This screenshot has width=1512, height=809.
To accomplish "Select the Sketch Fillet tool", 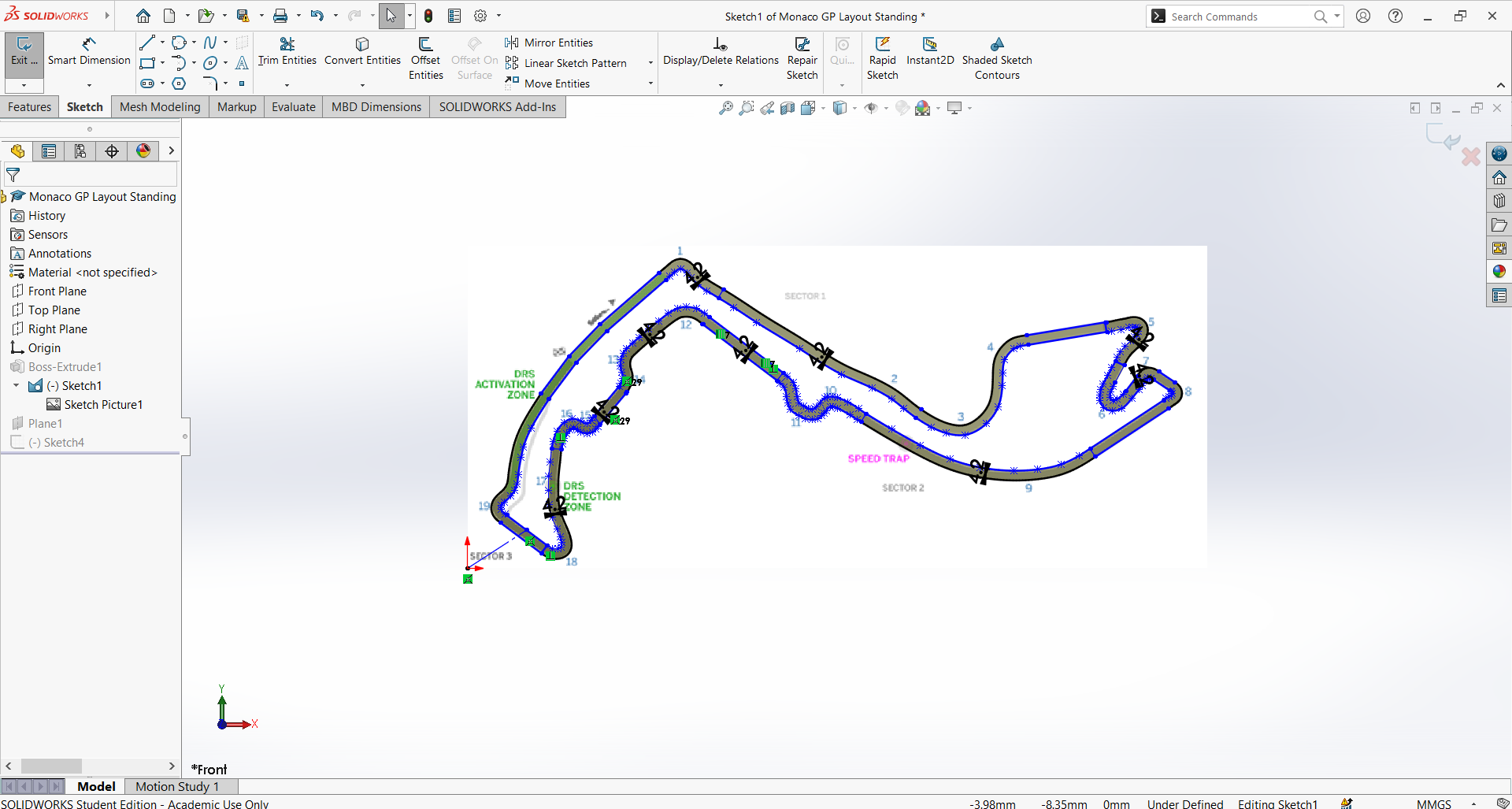I will pos(210,83).
